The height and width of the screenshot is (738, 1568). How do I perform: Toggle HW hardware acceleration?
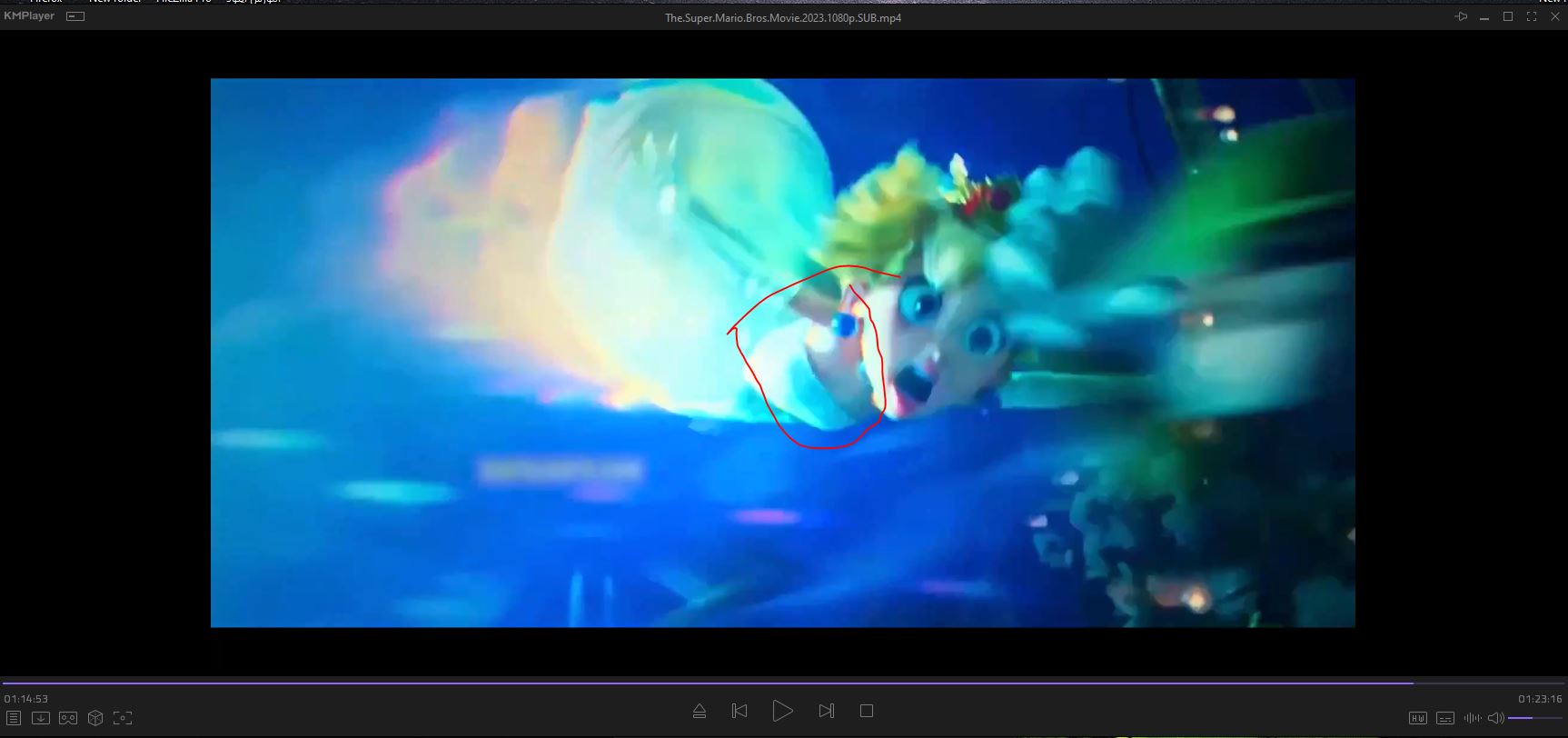[1417, 718]
